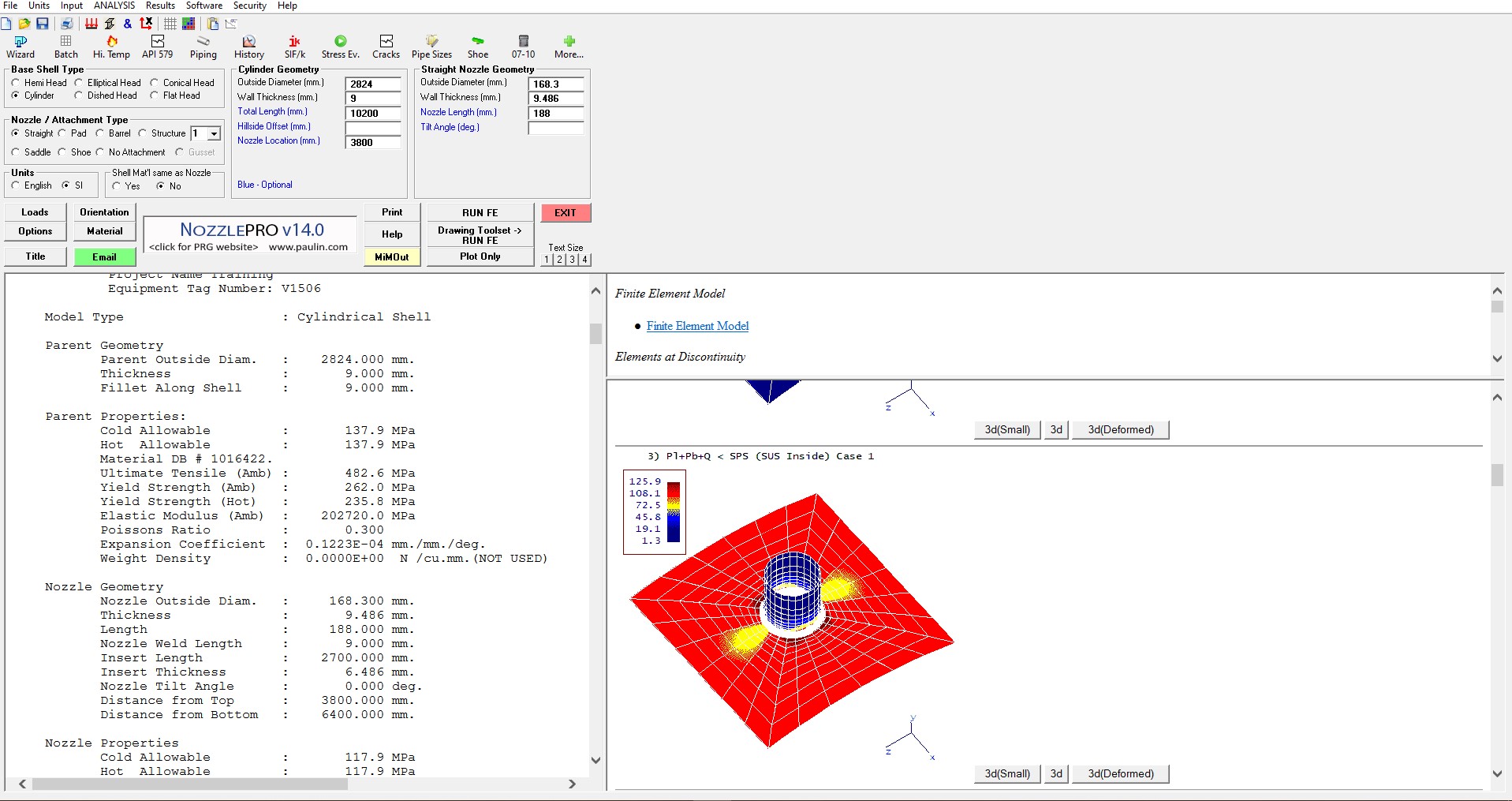Launch the Stress Ev. tool

pyautogui.click(x=340, y=47)
